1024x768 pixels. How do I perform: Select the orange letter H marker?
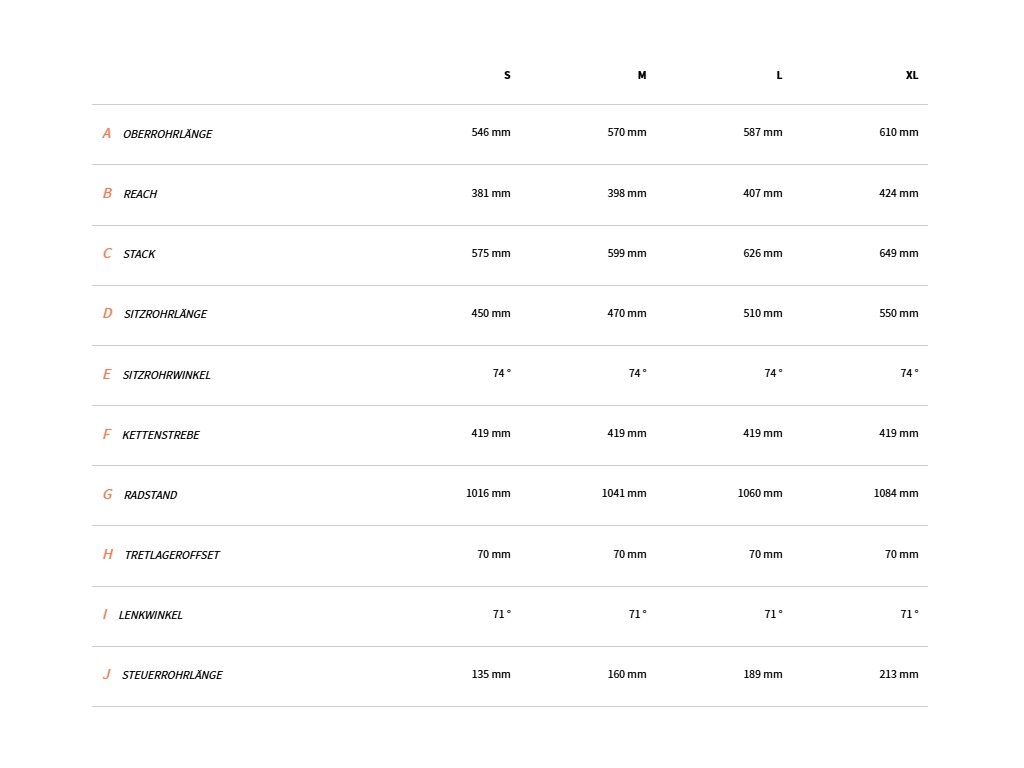click(x=108, y=554)
